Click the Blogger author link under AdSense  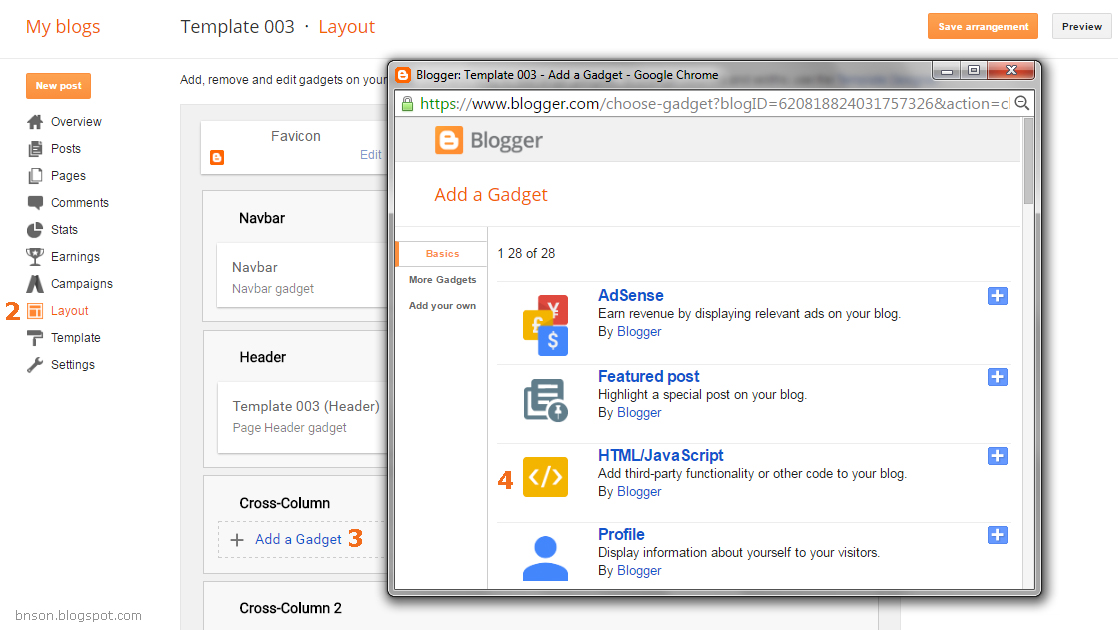(x=639, y=331)
